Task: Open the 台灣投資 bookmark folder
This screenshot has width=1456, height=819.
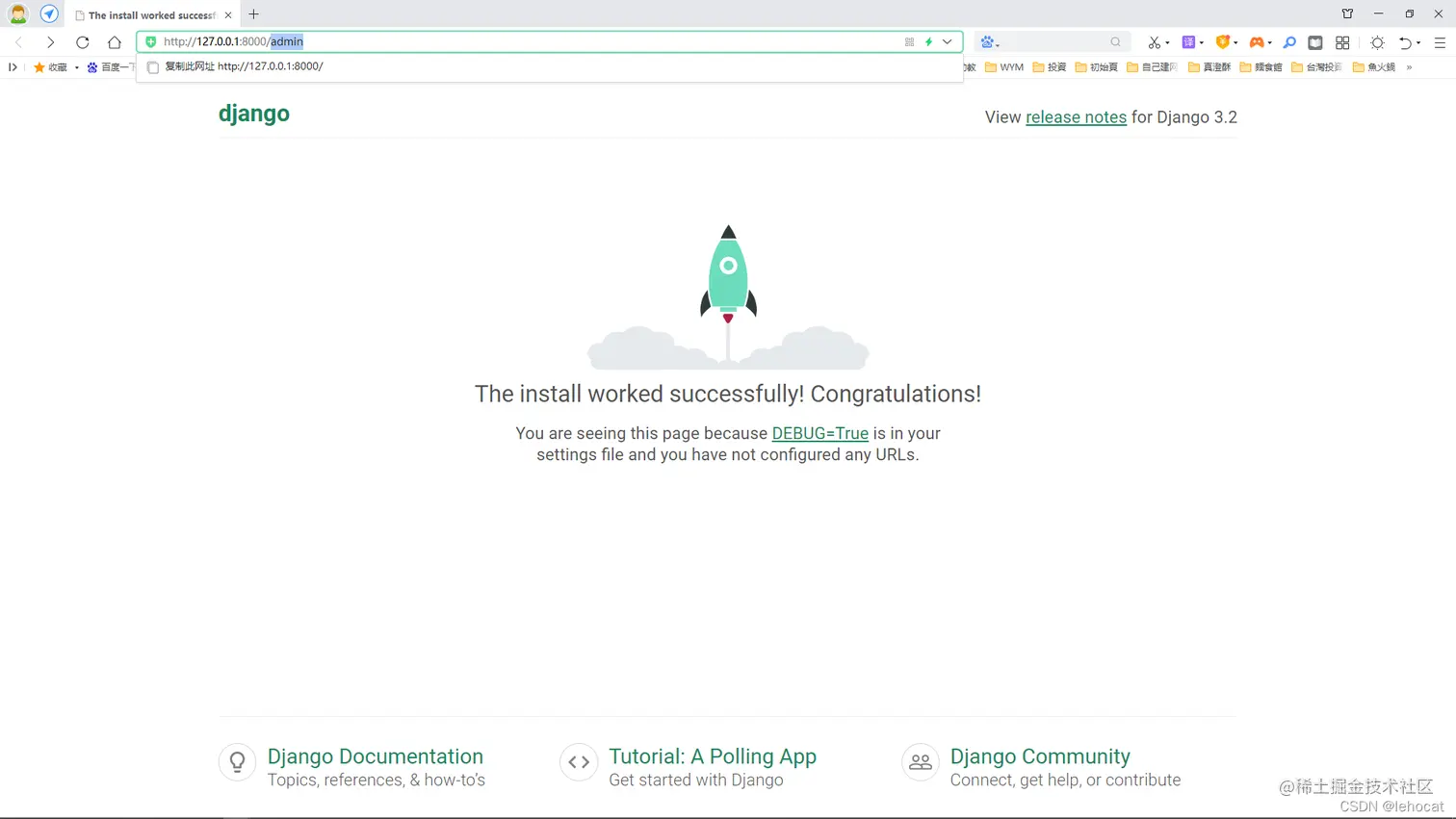Action: point(1316,67)
